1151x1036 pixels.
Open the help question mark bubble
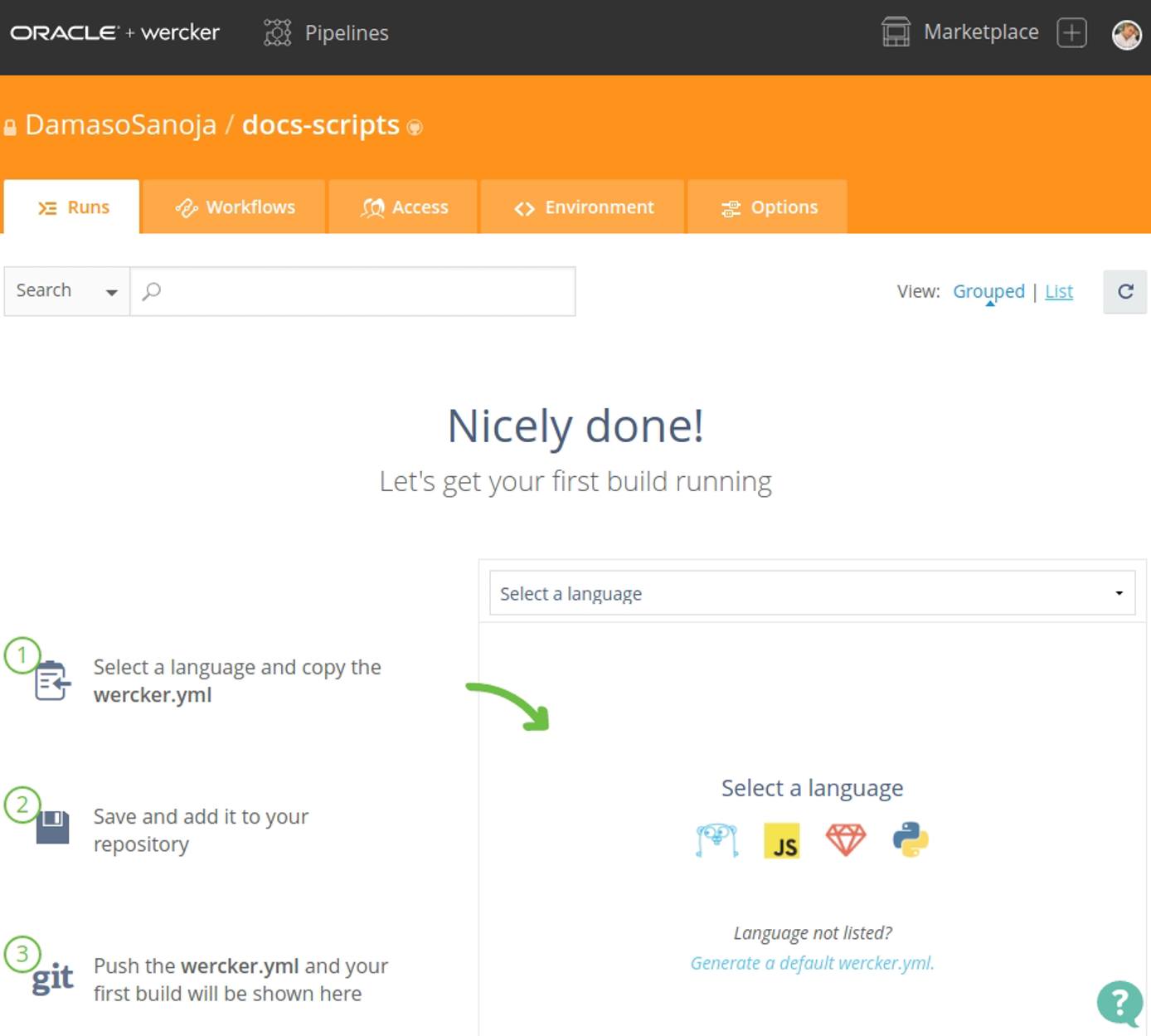(1119, 1004)
